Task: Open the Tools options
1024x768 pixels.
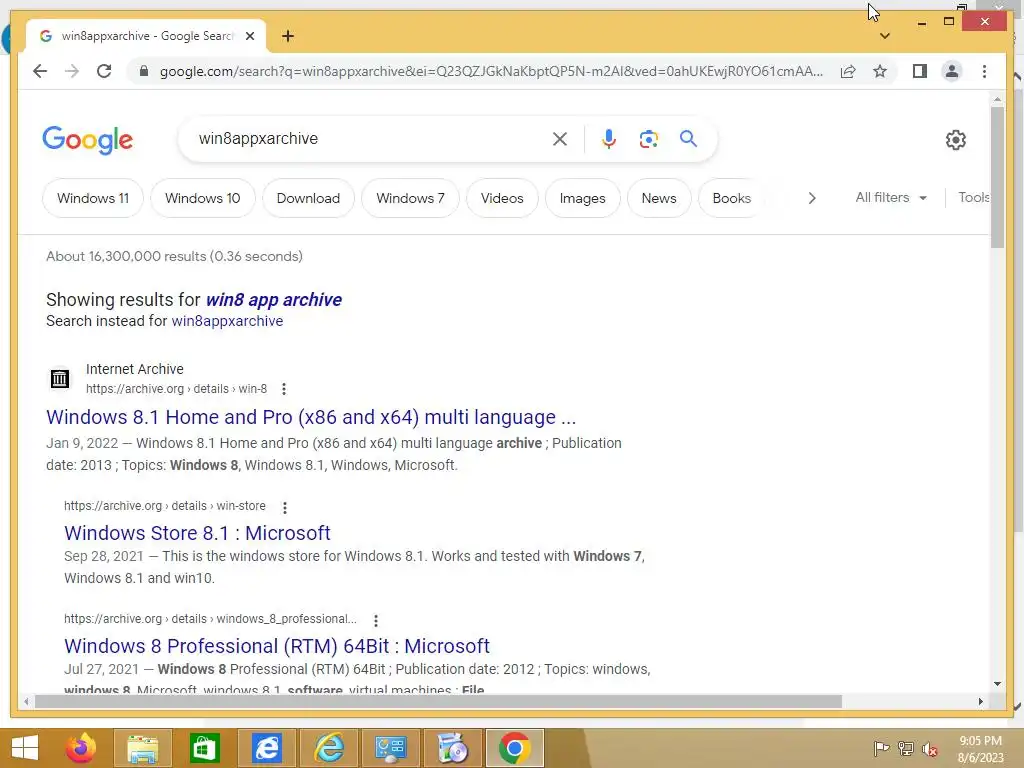Action: 974,197
